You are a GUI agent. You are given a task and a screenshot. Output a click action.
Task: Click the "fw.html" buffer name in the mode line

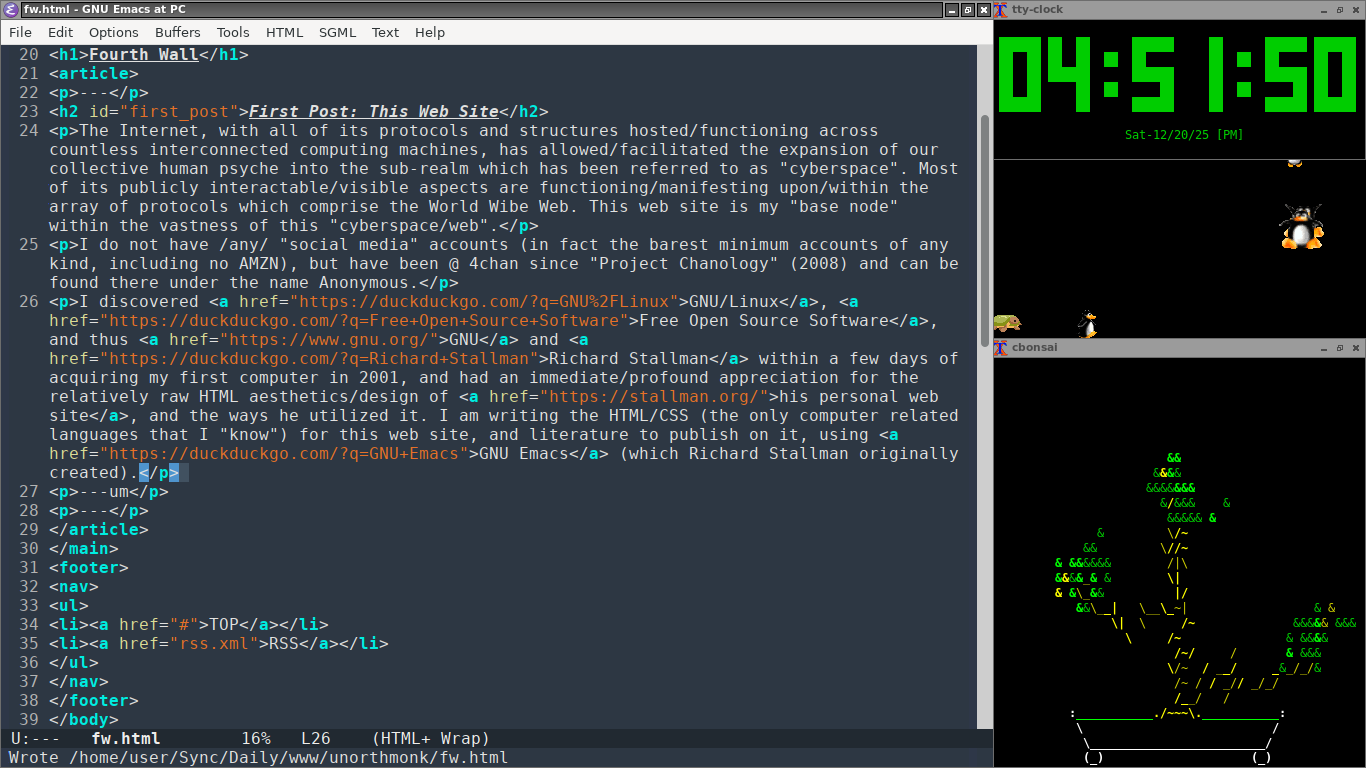[126, 738]
